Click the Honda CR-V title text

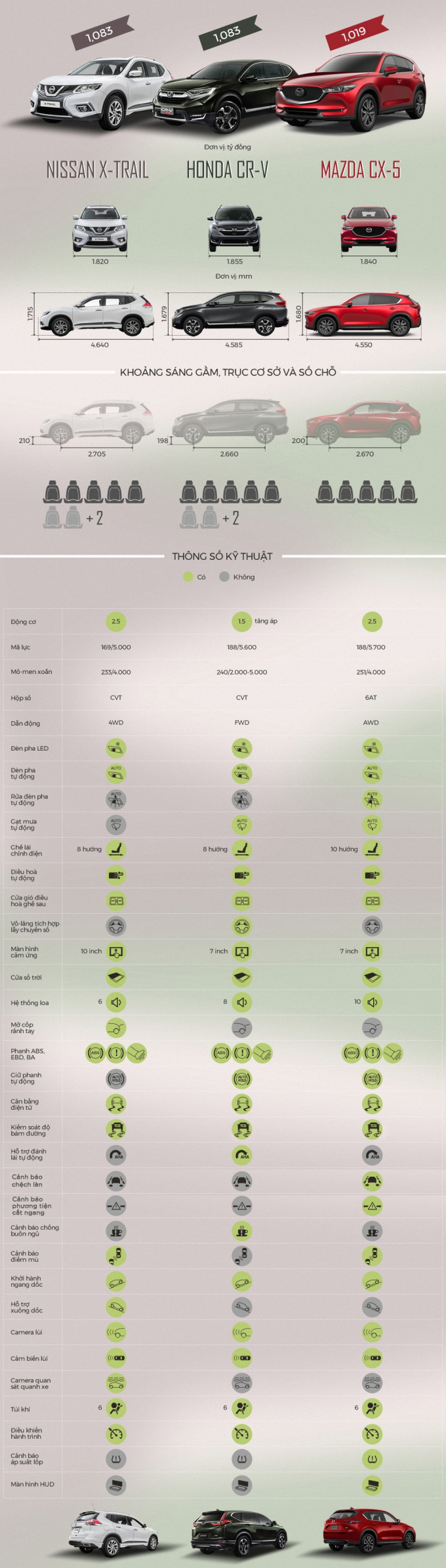click(x=228, y=170)
